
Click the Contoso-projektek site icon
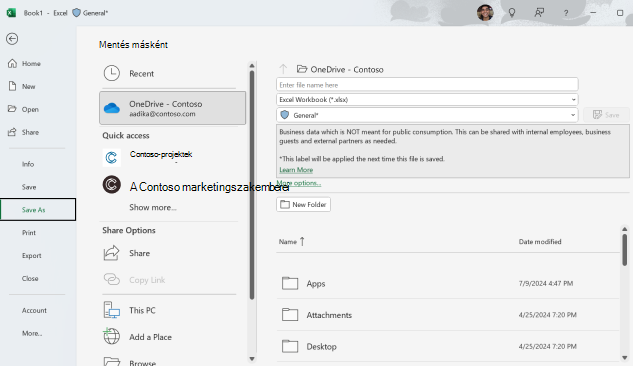(x=111, y=157)
